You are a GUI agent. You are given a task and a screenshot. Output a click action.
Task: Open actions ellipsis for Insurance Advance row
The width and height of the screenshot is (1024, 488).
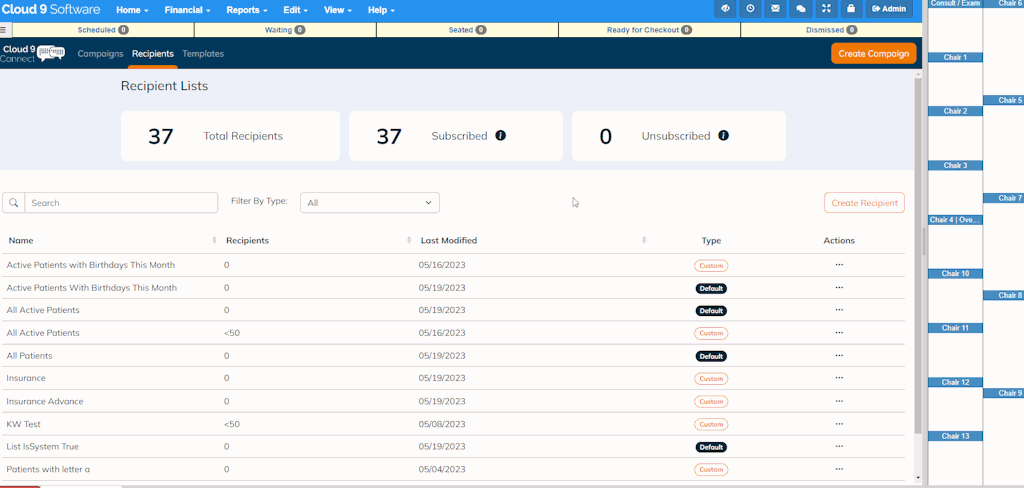coord(839,400)
